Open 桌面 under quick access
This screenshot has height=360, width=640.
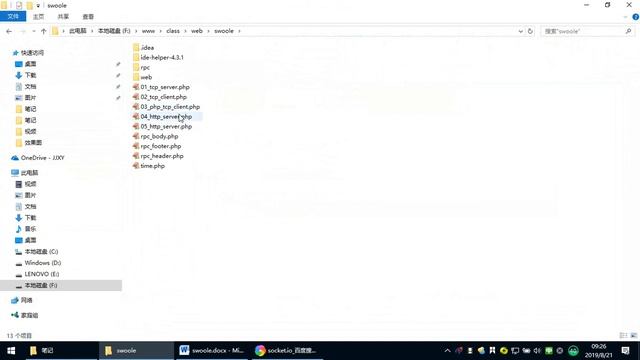click(x=26, y=64)
